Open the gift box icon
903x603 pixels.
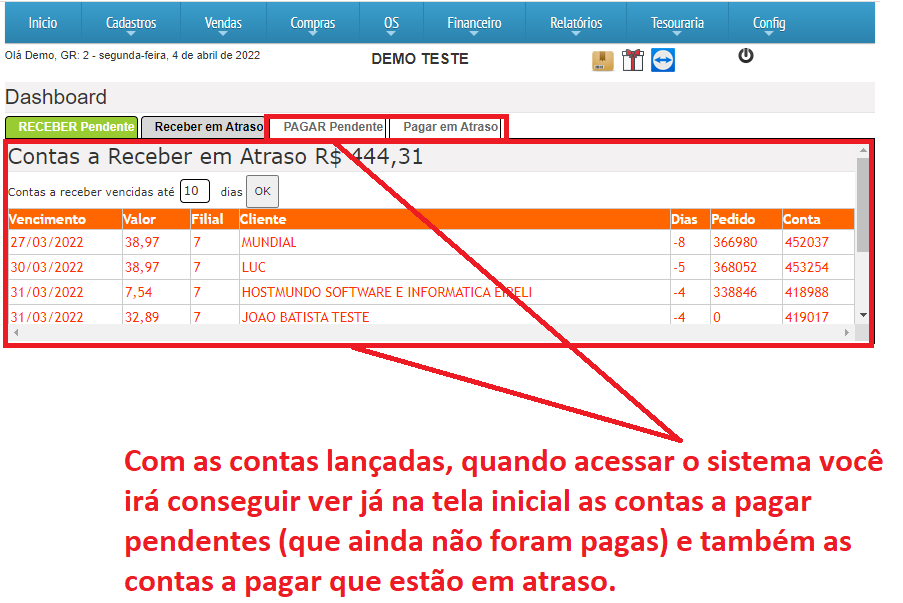[x=632, y=60]
